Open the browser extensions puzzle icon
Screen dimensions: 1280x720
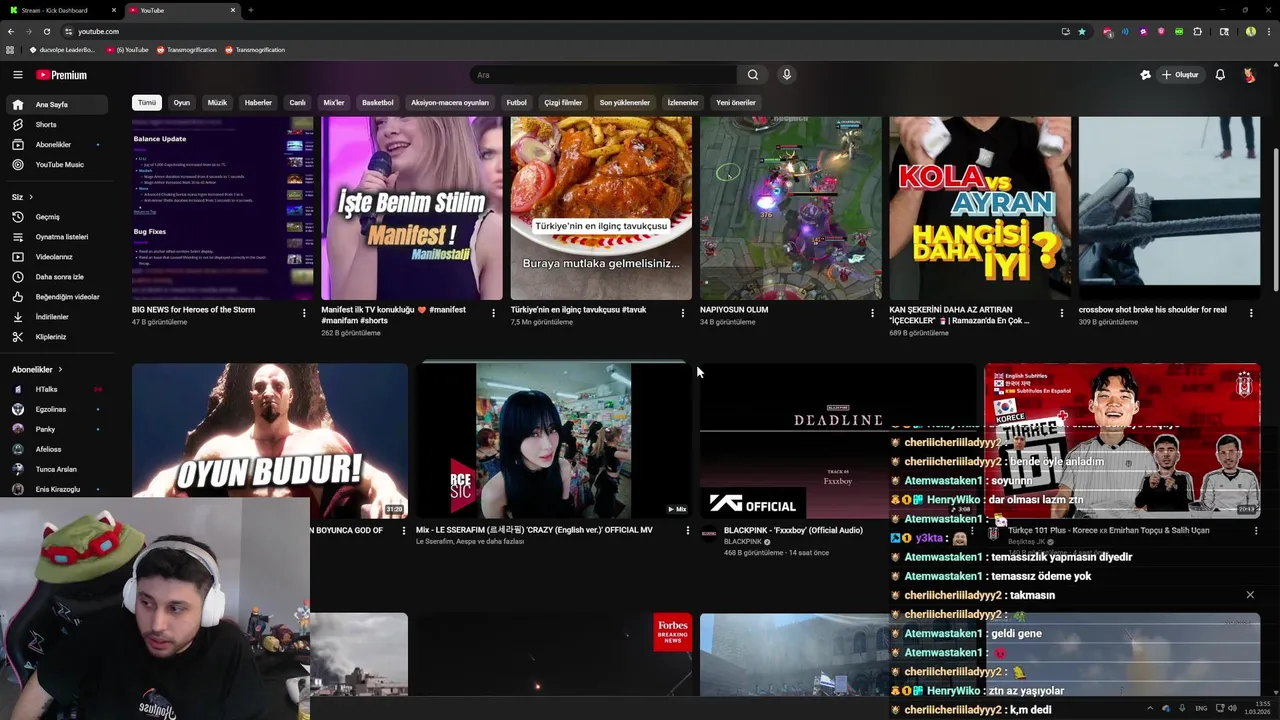[x=1197, y=31]
